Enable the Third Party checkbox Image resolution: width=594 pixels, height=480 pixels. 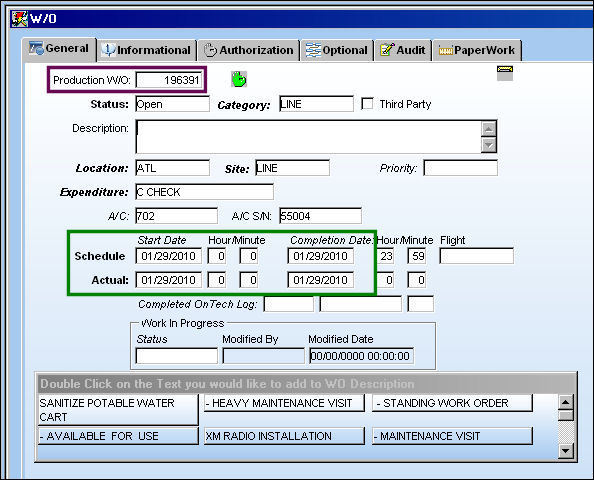click(x=367, y=104)
